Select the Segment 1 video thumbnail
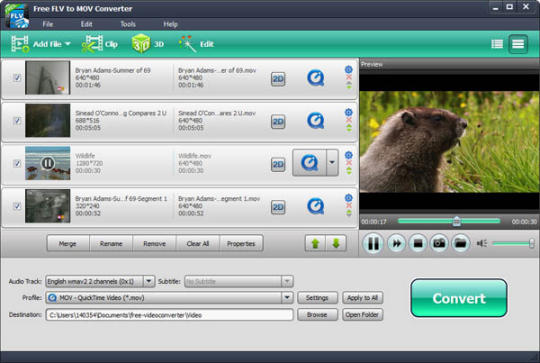540x363 pixels. [48, 206]
